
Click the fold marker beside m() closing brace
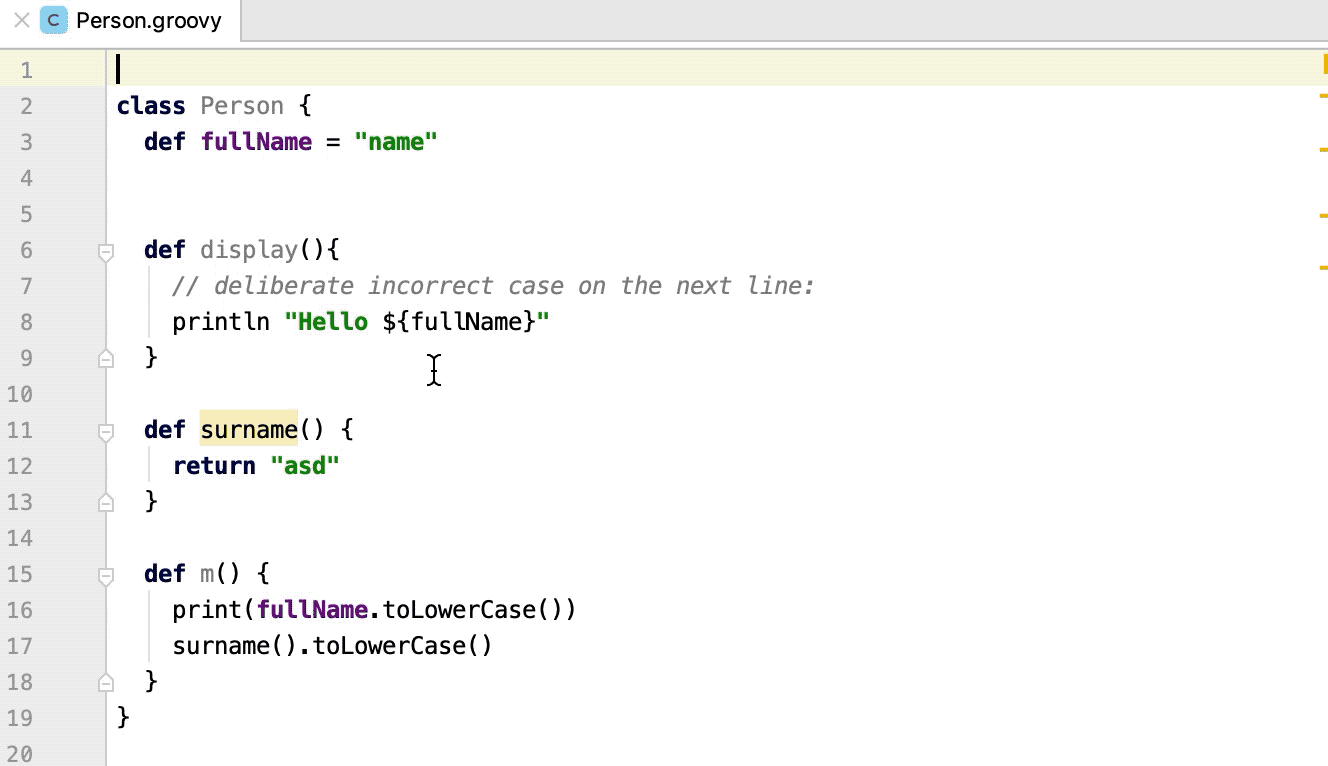105,681
